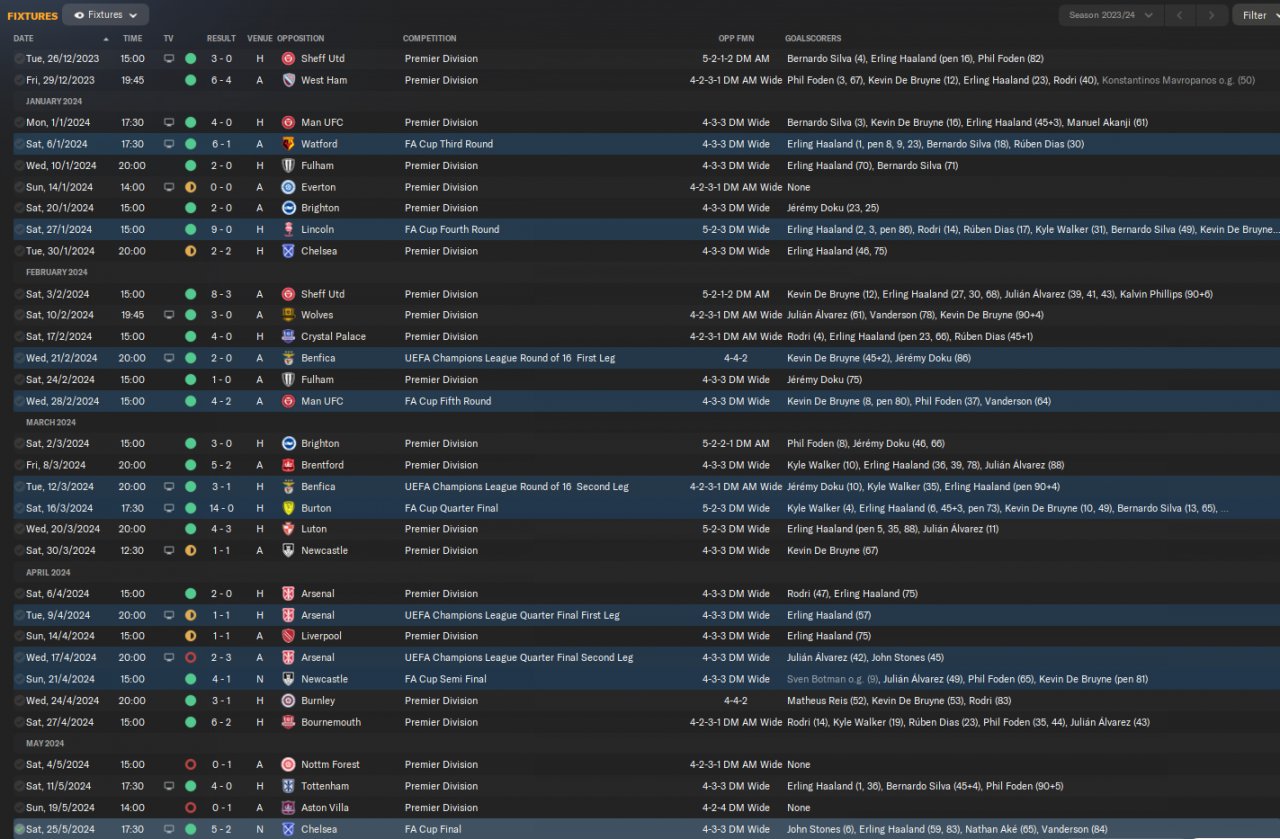1280x839 pixels.
Task: Open the Everton opposition link
Action: pyautogui.click(x=318, y=187)
